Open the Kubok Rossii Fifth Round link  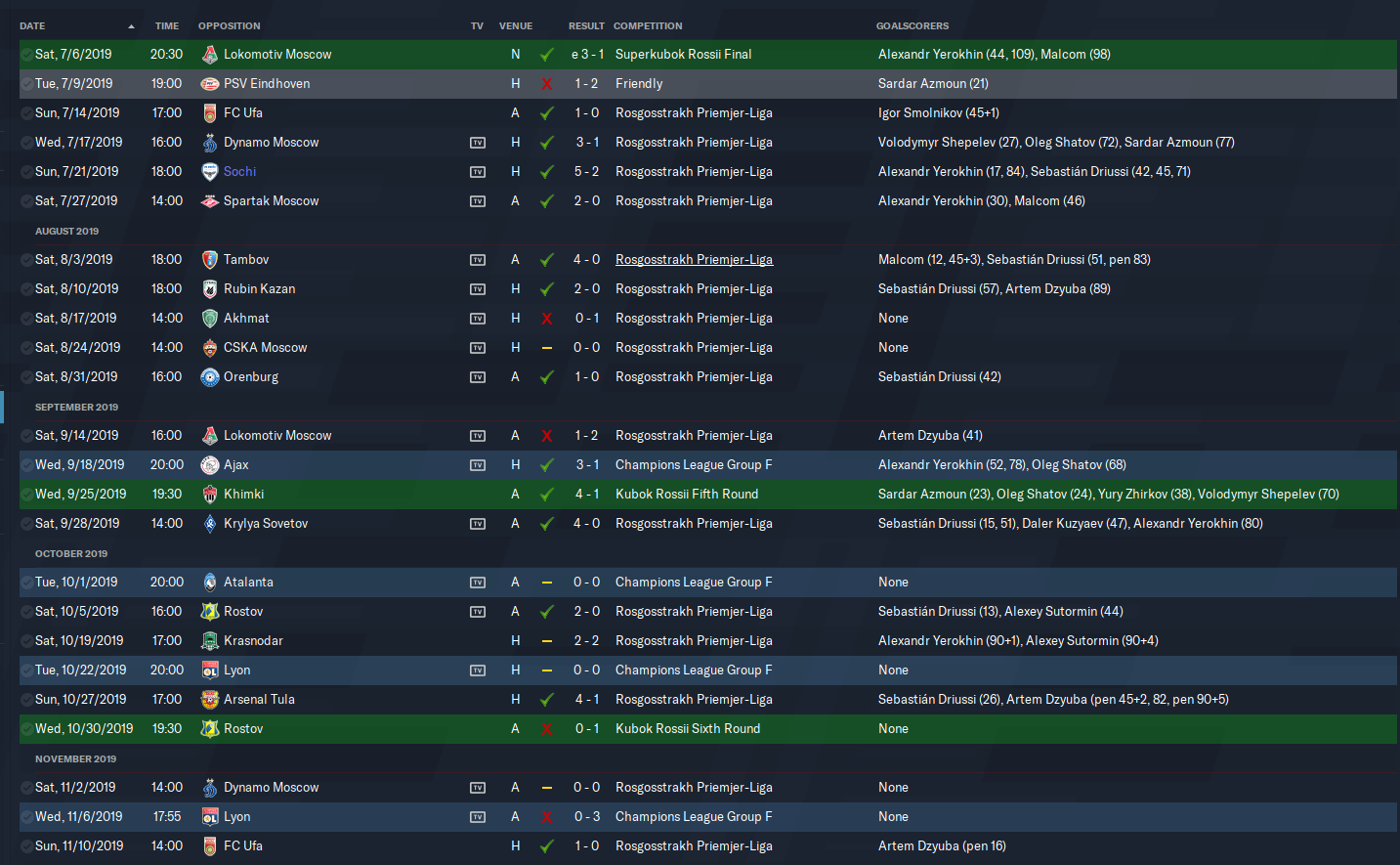687,495
